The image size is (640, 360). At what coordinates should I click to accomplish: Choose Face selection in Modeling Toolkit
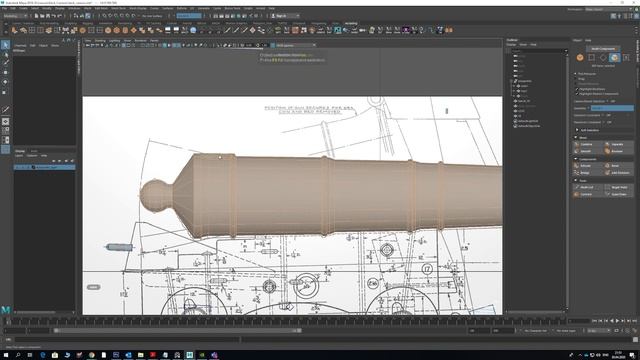pos(615,58)
